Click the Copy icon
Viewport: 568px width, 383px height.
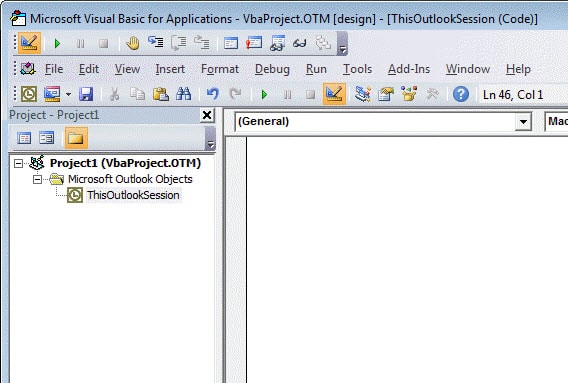(137, 94)
